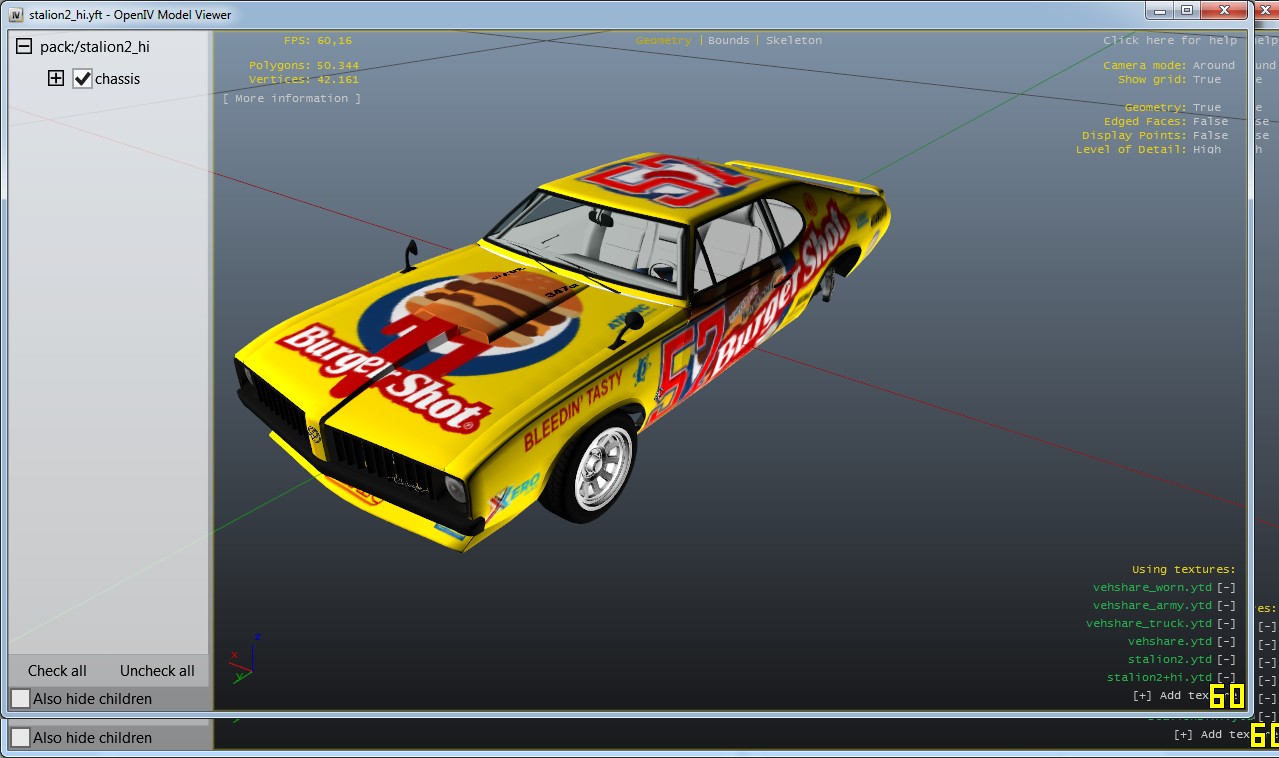Click the vehshare_truck.ytd texture name
This screenshot has height=758, width=1279.
[1149, 623]
